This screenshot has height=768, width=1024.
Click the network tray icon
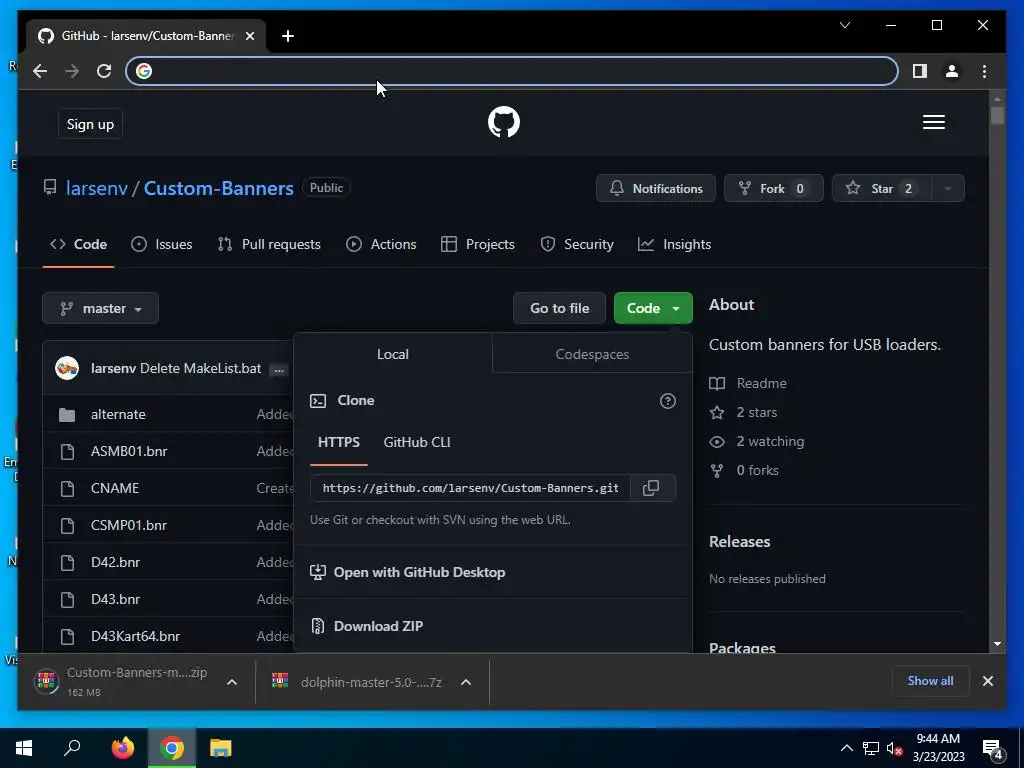tap(871, 748)
